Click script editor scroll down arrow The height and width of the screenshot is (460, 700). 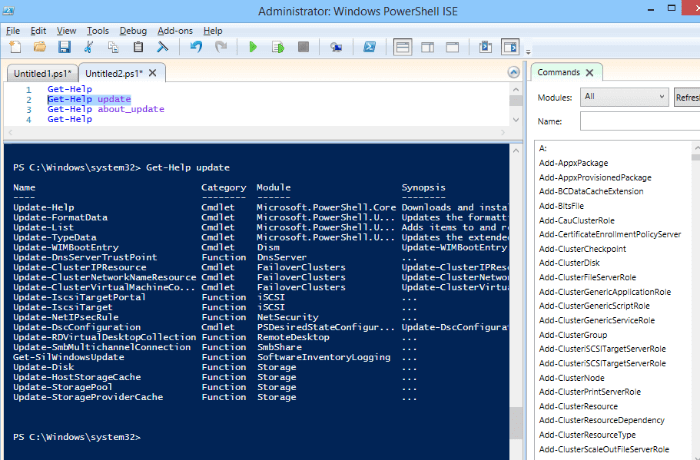pyautogui.click(x=516, y=120)
